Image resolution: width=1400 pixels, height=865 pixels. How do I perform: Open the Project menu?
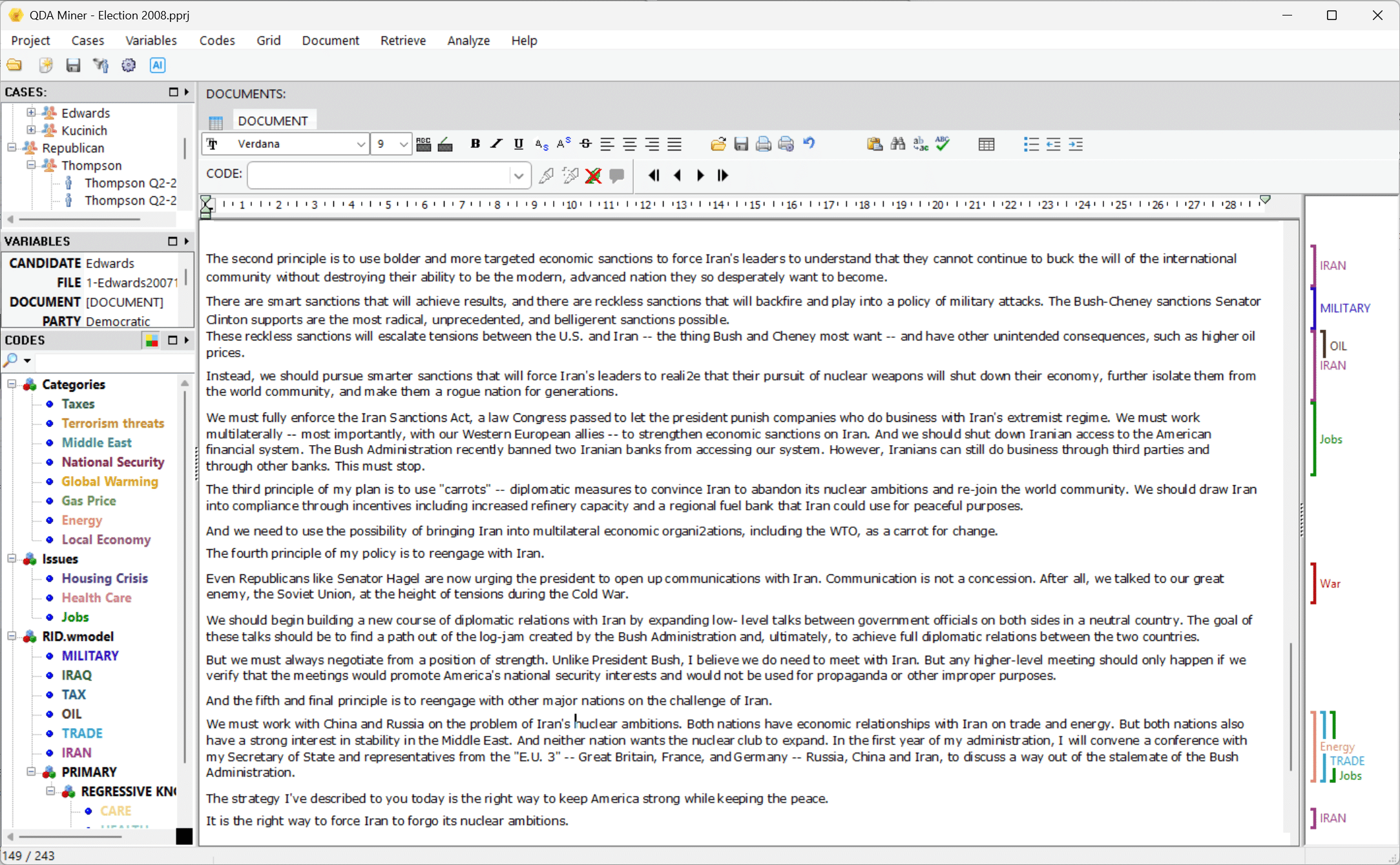click(x=30, y=41)
